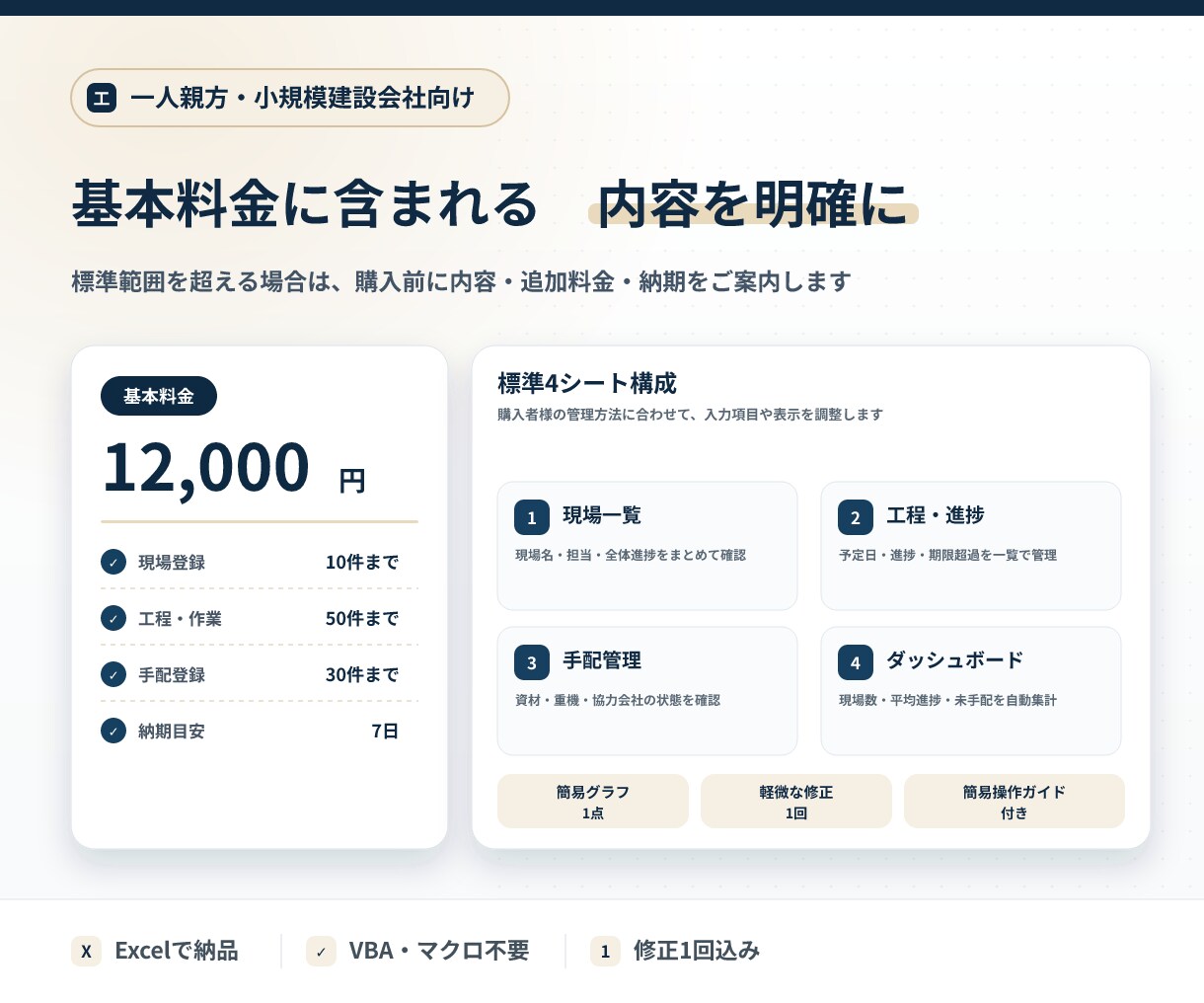
Task: Click the 50件まで value
Action: (362, 618)
